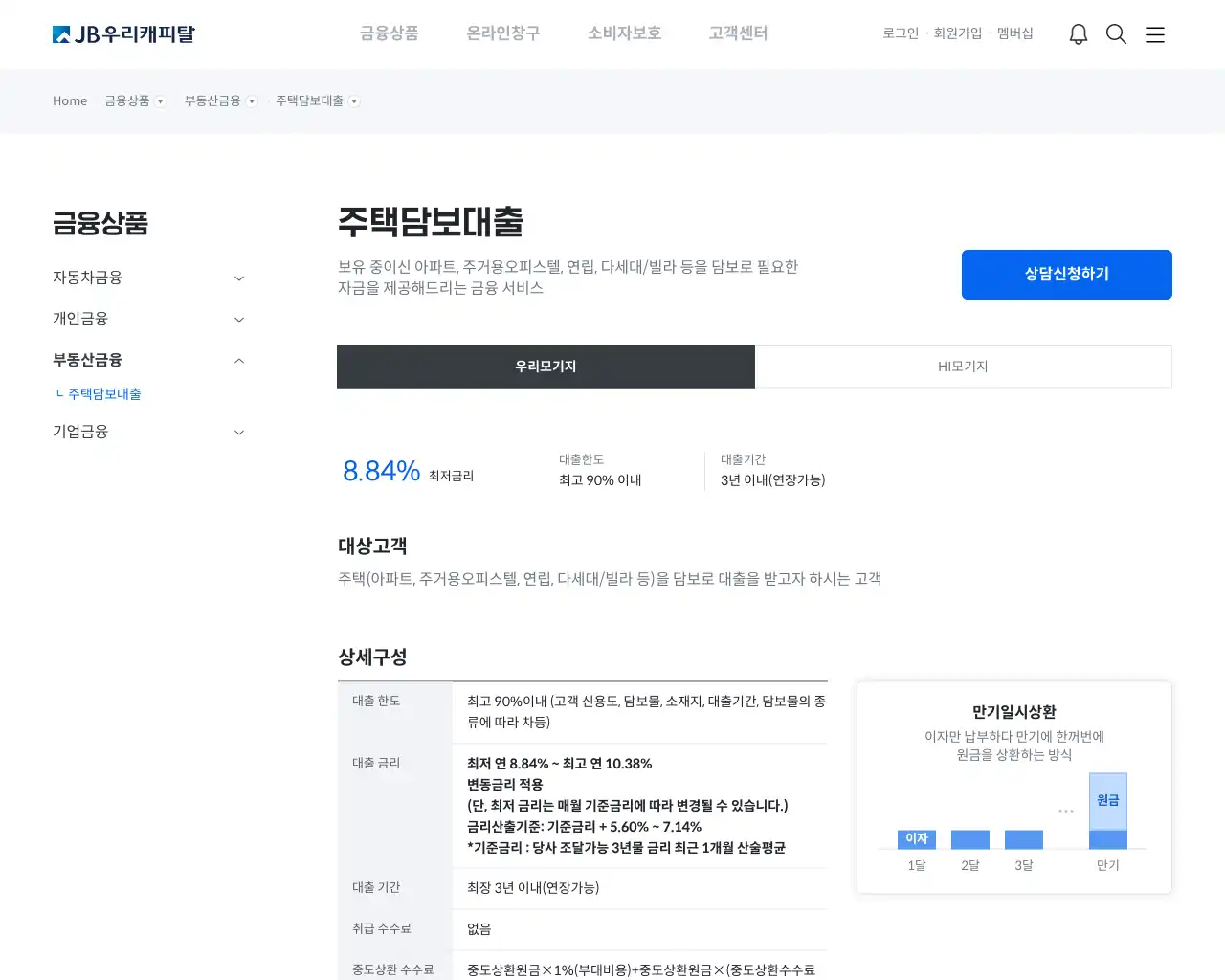Click the 원금 bar in repayment chart
The image size is (1225, 980).
(x=1108, y=801)
